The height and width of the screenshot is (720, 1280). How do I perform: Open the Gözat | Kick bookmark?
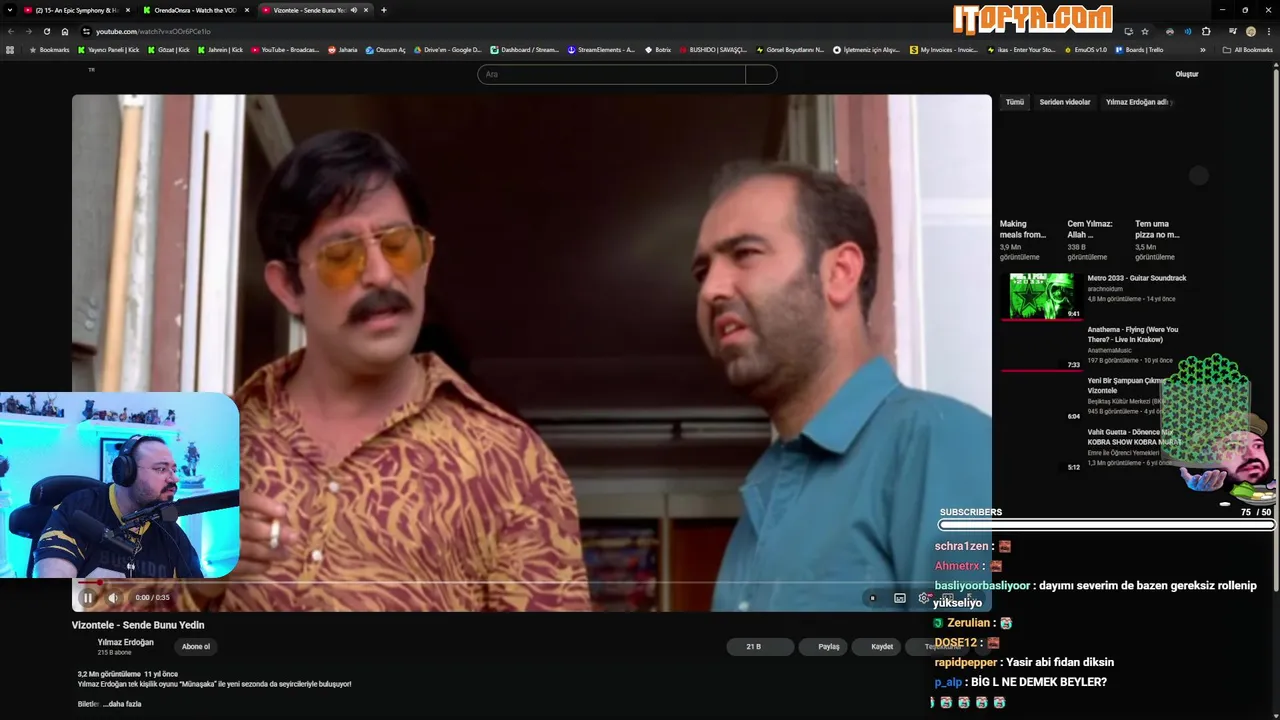tap(169, 50)
